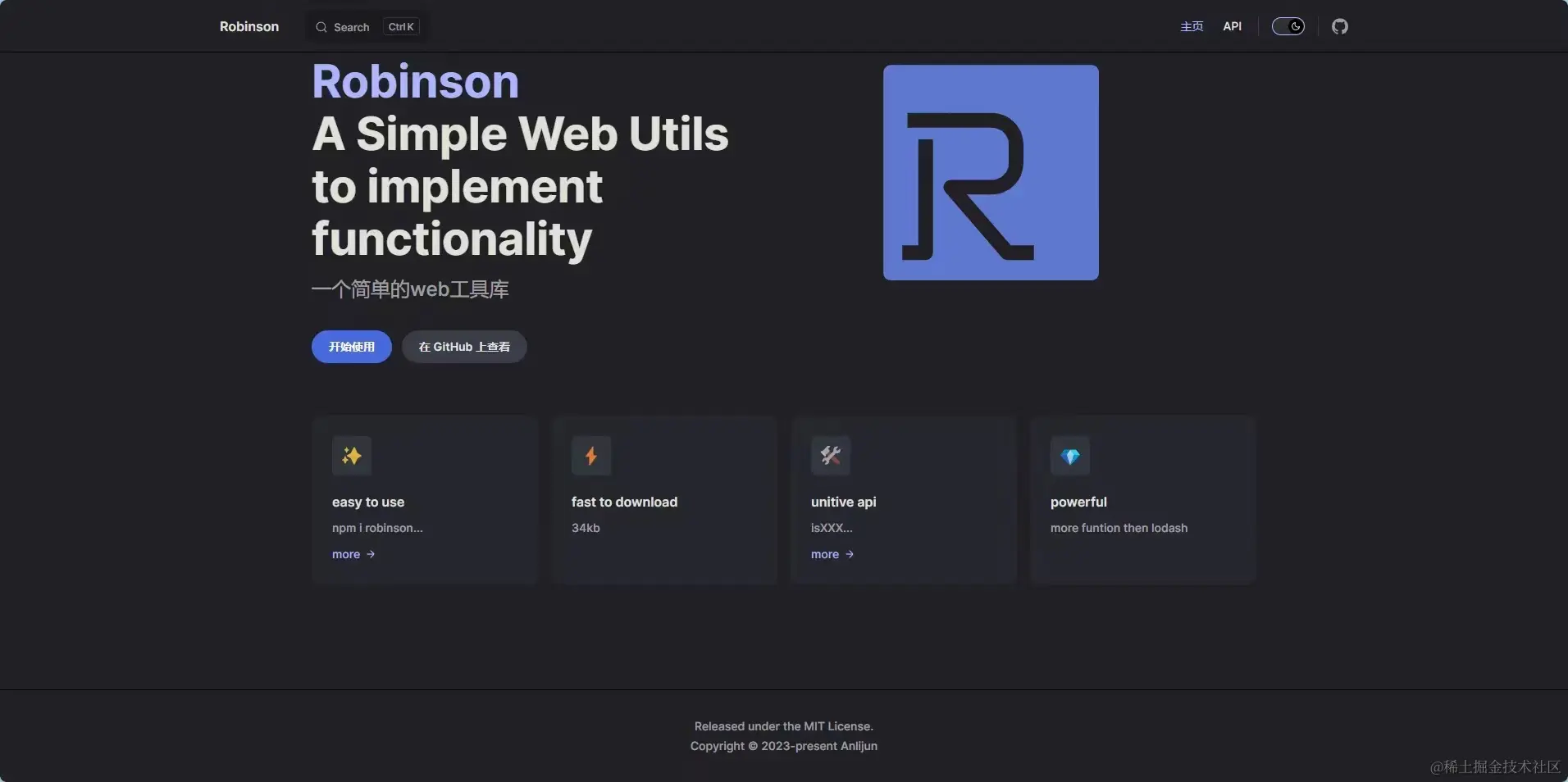Click the 34kb text
1568x782 pixels.
coord(586,528)
